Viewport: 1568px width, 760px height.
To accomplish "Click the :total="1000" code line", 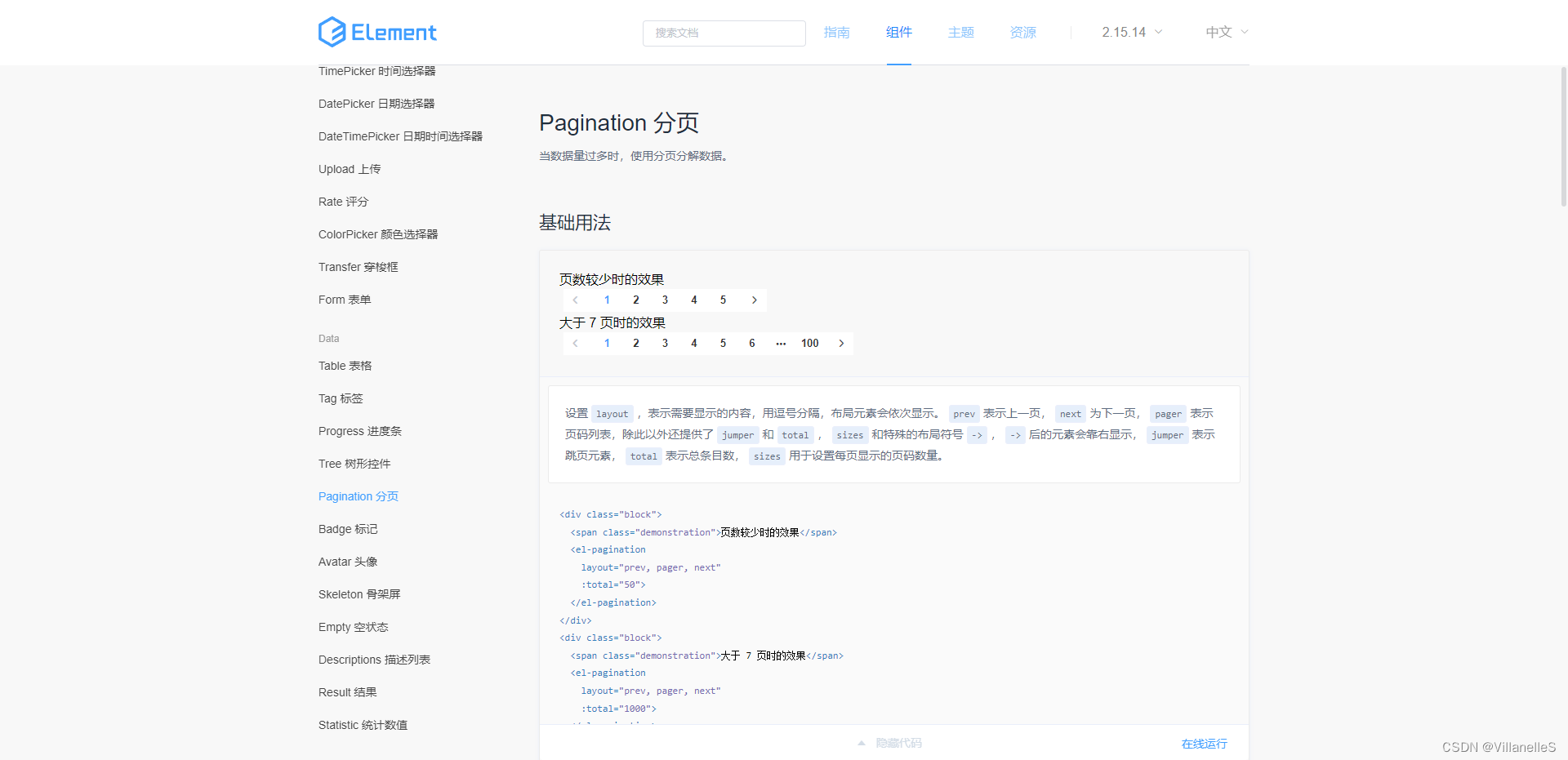I will click(x=619, y=709).
